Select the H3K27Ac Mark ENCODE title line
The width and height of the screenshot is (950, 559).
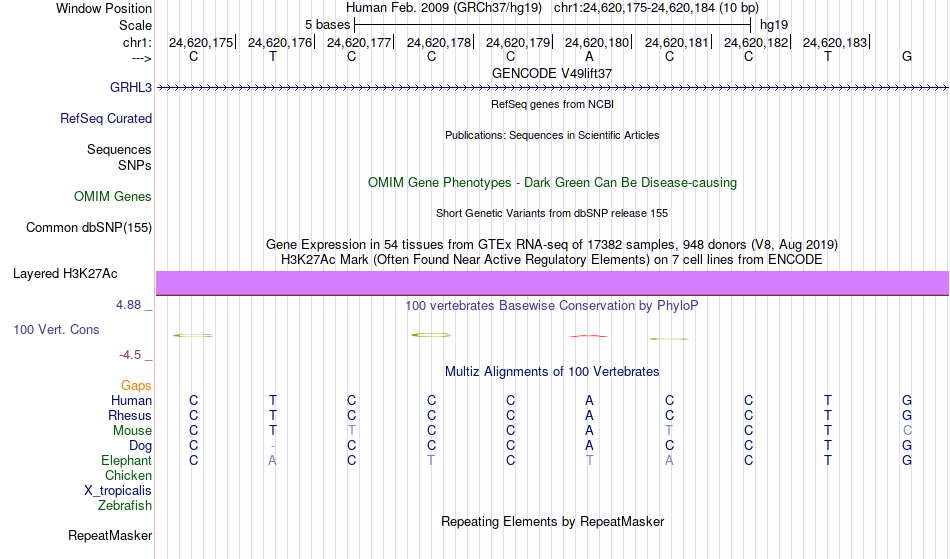pyautogui.click(x=552, y=260)
